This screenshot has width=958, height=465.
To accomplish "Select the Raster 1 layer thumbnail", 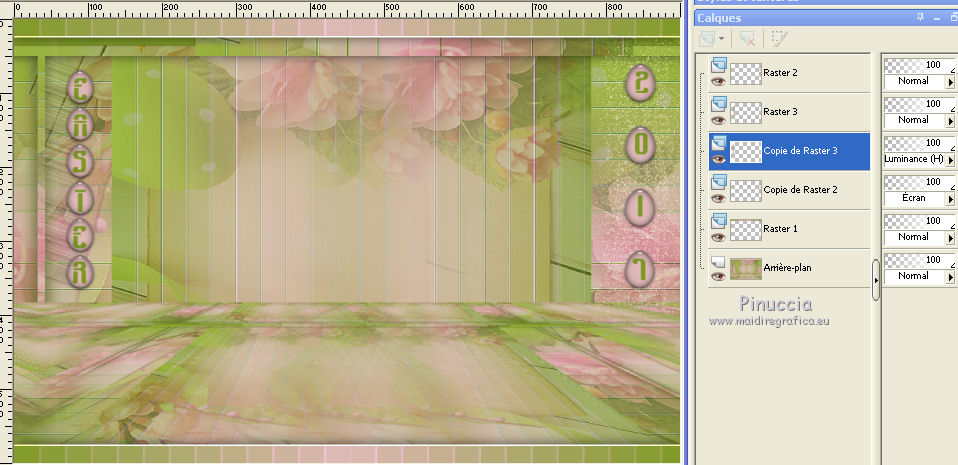I will (745, 230).
